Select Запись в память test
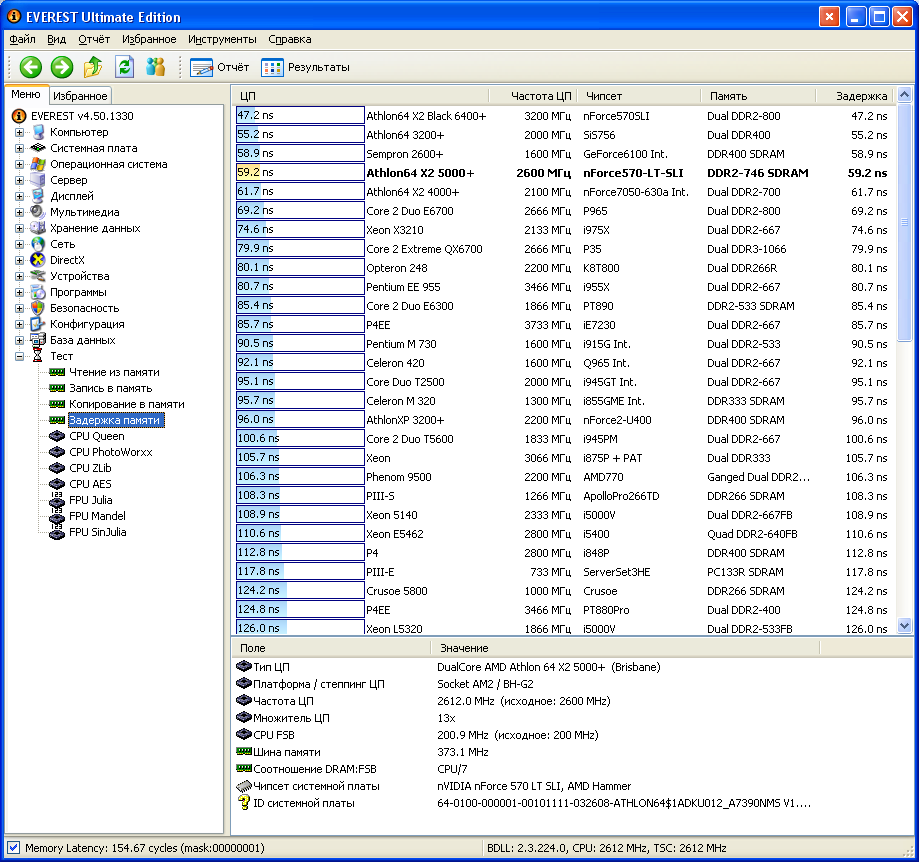Viewport: 919px width, 862px height. (110, 388)
